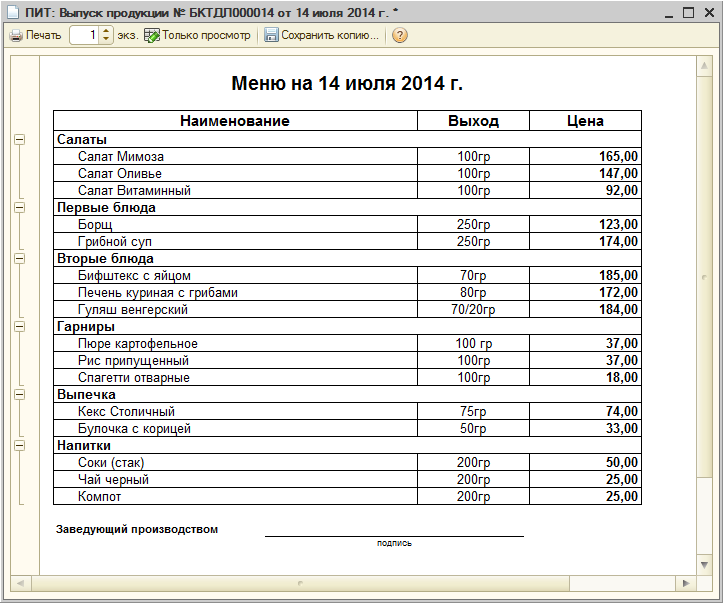Click the horizontal scrollbar thumb
The image size is (723, 603).
pos(300,583)
